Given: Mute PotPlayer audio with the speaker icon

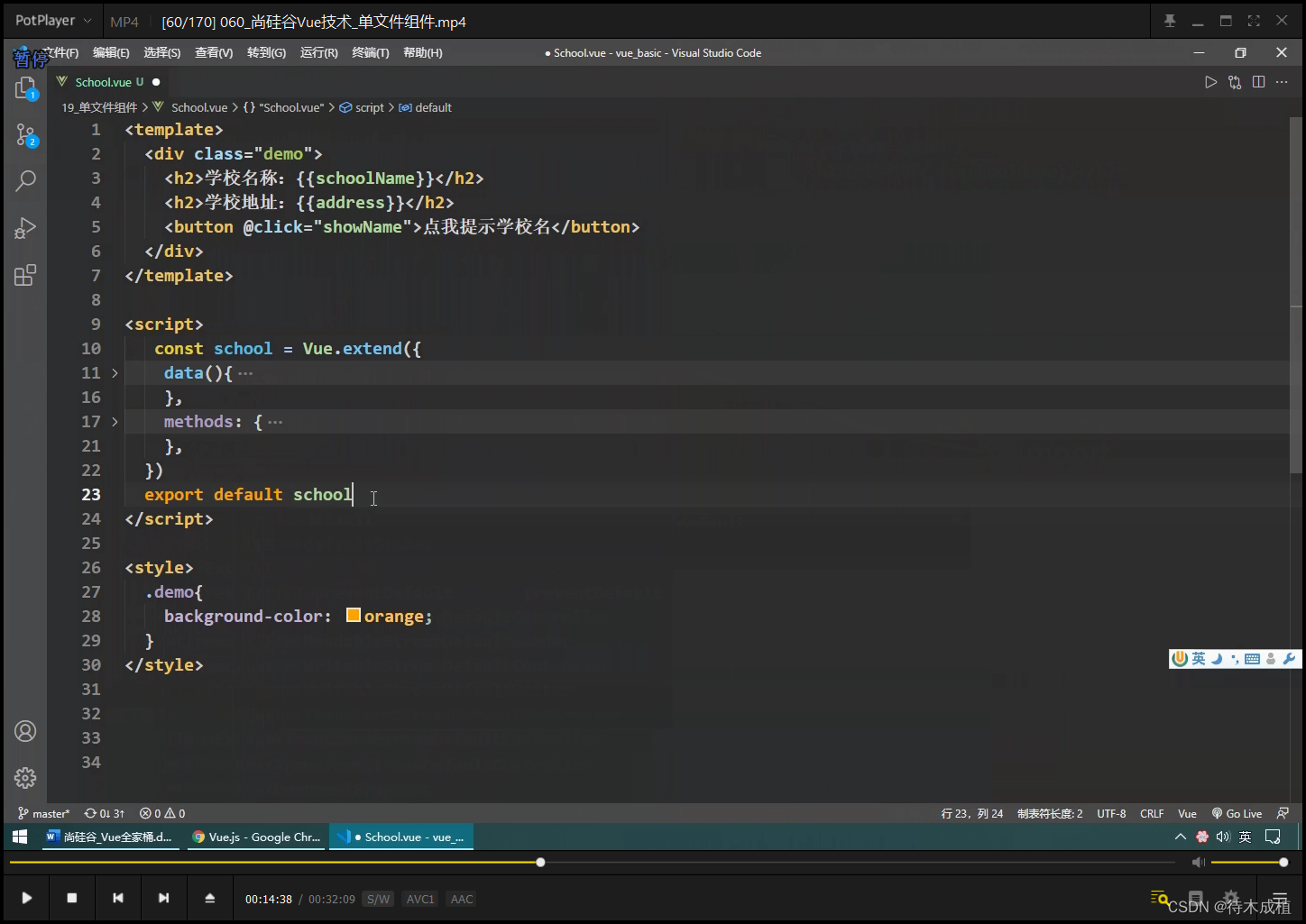Looking at the screenshot, I should (1198, 863).
